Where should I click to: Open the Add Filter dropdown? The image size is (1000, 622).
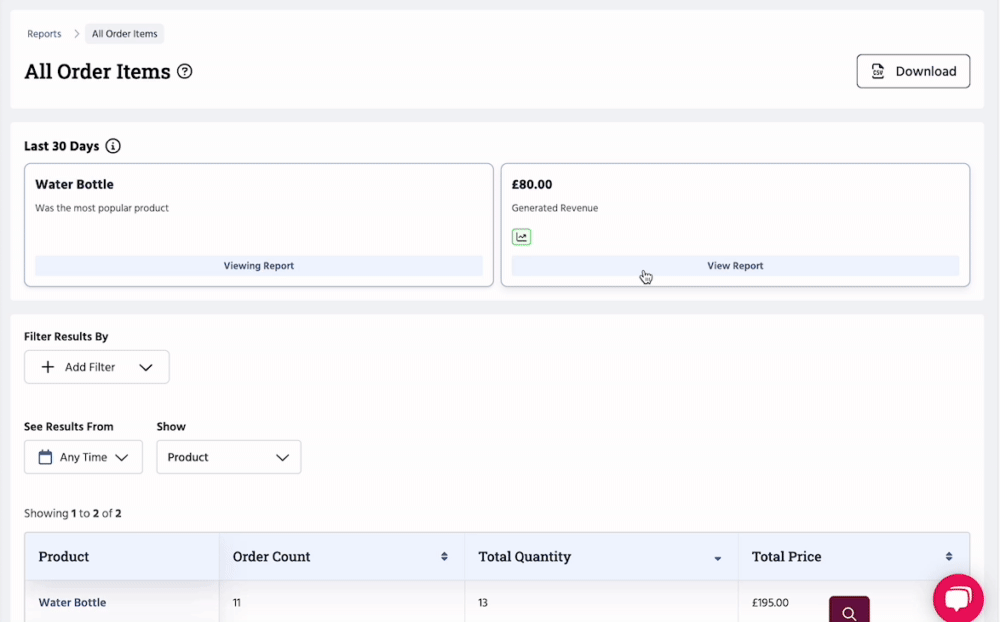pos(97,367)
